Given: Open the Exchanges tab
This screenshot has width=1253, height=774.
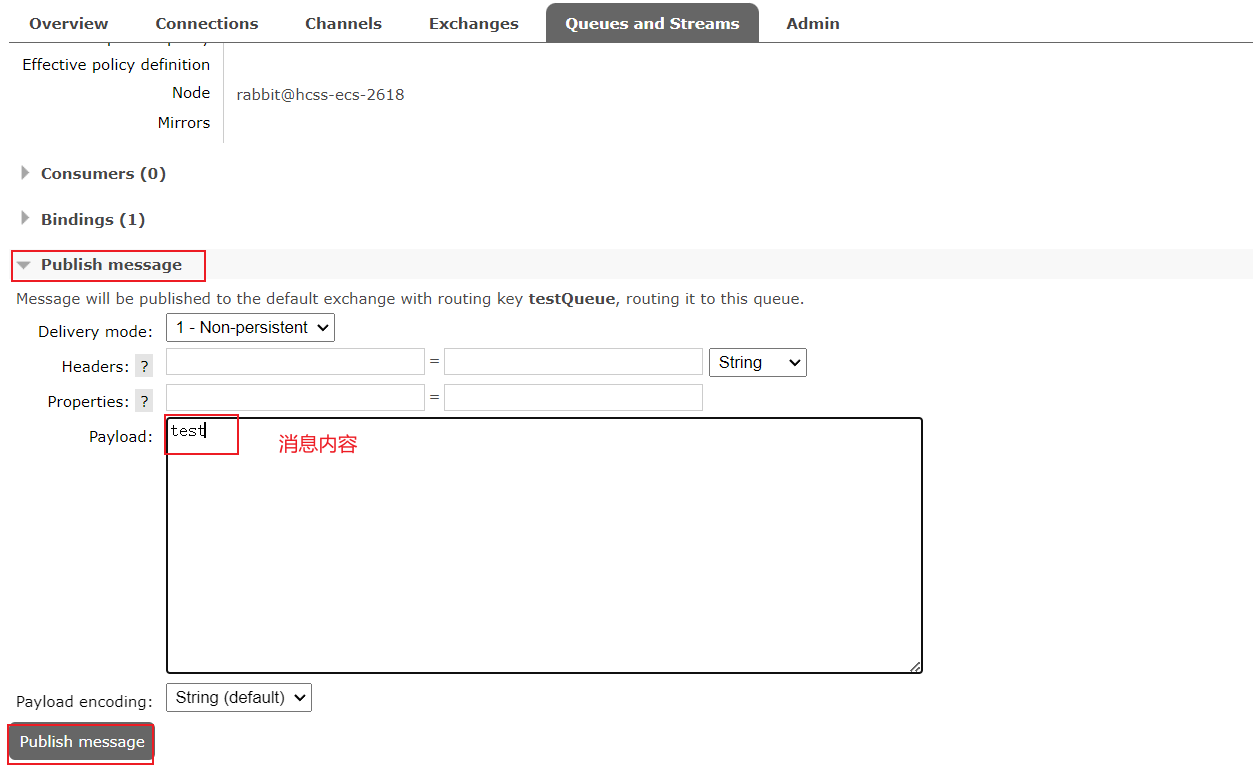Looking at the screenshot, I should 473,22.
